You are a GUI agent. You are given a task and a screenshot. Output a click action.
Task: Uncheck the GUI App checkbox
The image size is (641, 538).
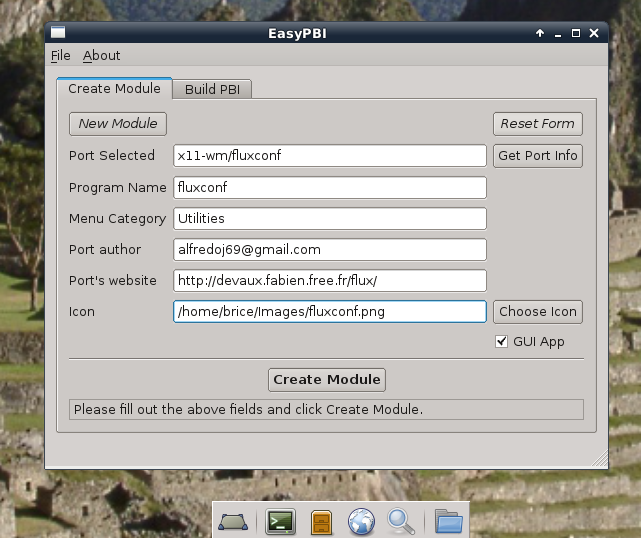pos(502,342)
